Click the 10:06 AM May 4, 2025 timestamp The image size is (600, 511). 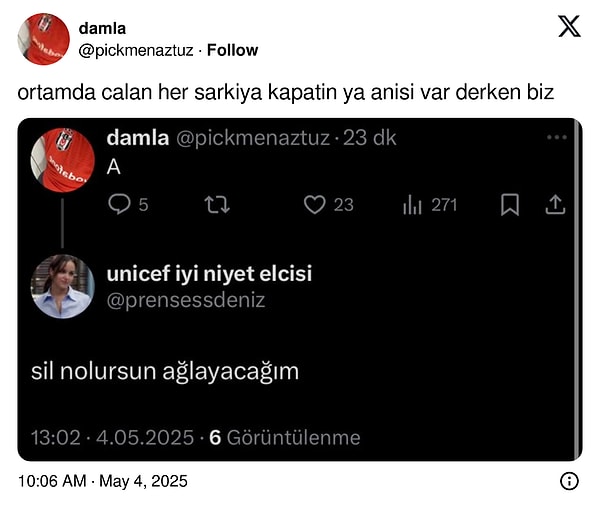(x=102, y=481)
